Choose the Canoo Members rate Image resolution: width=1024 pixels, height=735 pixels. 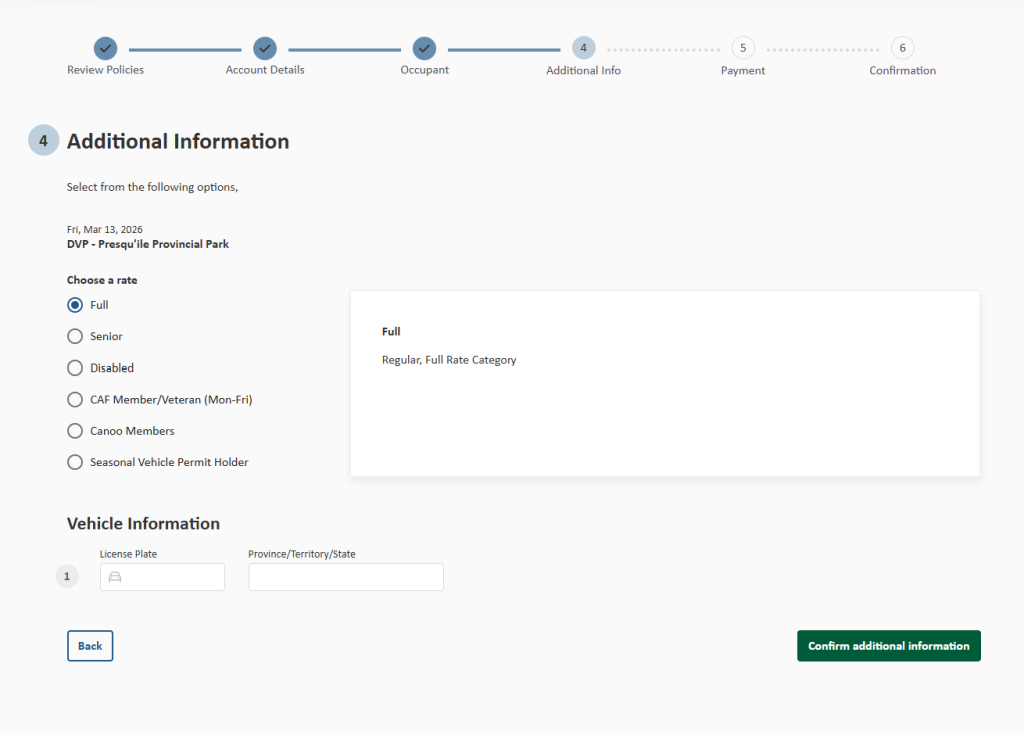(x=74, y=431)
